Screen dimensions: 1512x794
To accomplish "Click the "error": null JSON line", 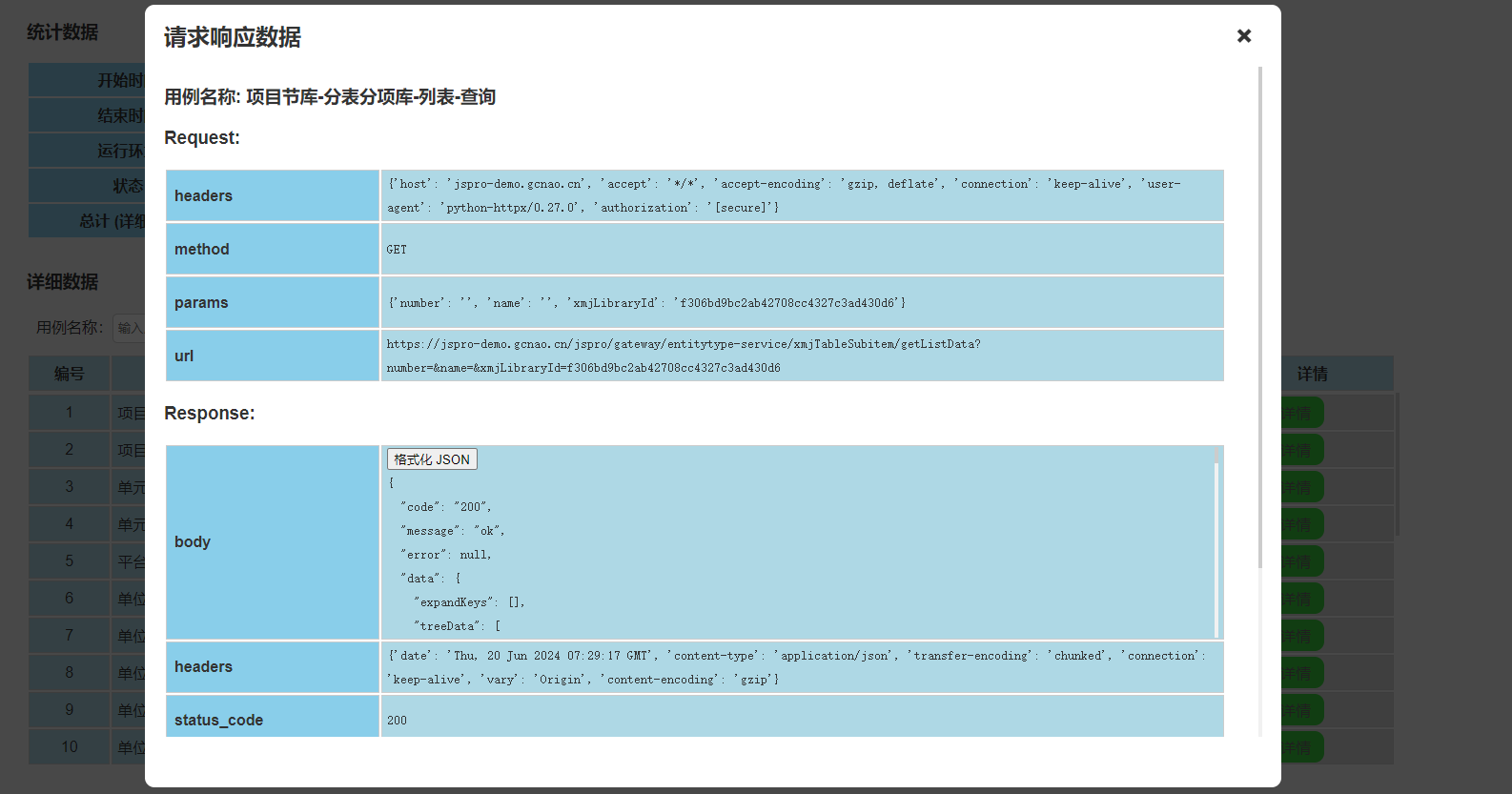I will 446,555.
